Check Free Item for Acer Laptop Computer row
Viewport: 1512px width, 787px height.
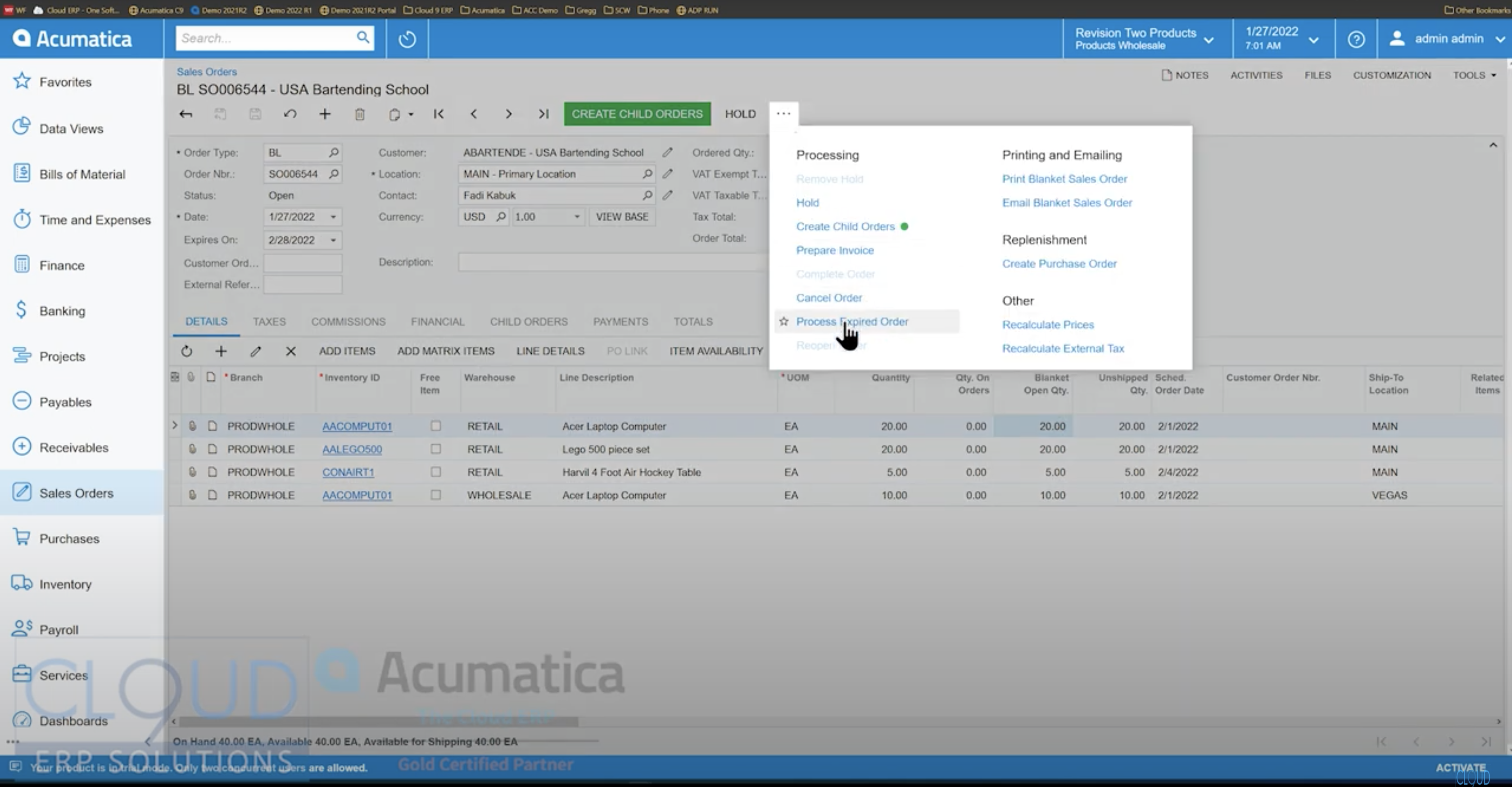[435, 426]
